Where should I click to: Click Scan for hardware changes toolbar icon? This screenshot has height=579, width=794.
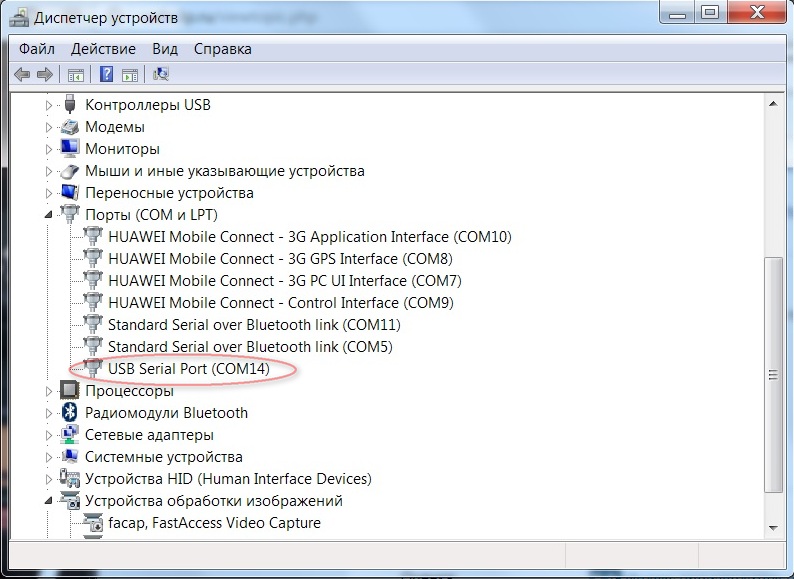[161, 74]
